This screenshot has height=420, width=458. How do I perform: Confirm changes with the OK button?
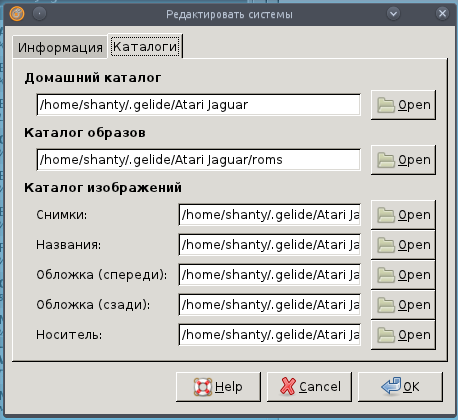click(400, 387)
